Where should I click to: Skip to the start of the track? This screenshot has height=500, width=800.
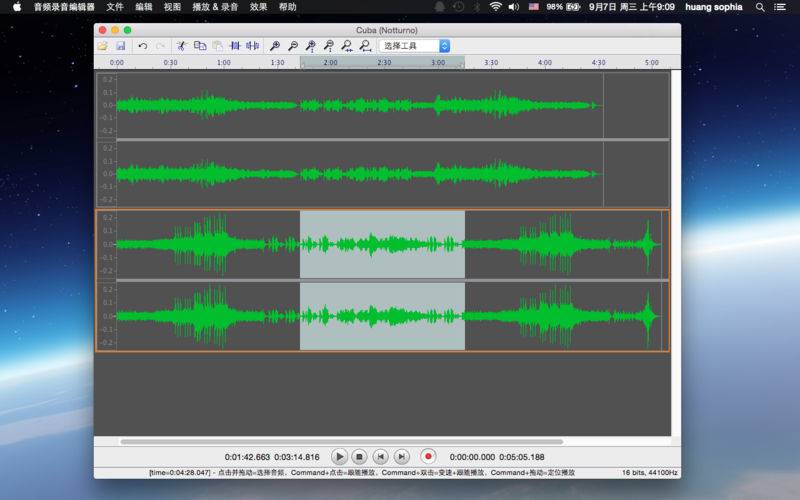(x=381, y=456)
